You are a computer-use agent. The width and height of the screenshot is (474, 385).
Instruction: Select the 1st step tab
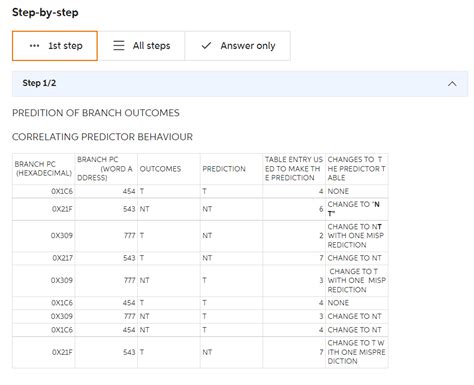coord(55,46)
